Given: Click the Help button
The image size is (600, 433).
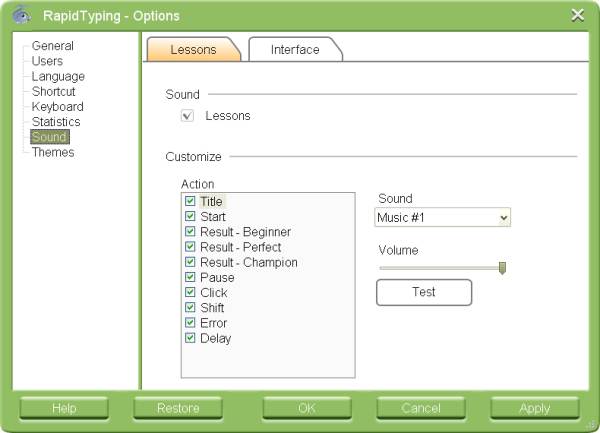Looking at the screenshot, I should point(64,408).
